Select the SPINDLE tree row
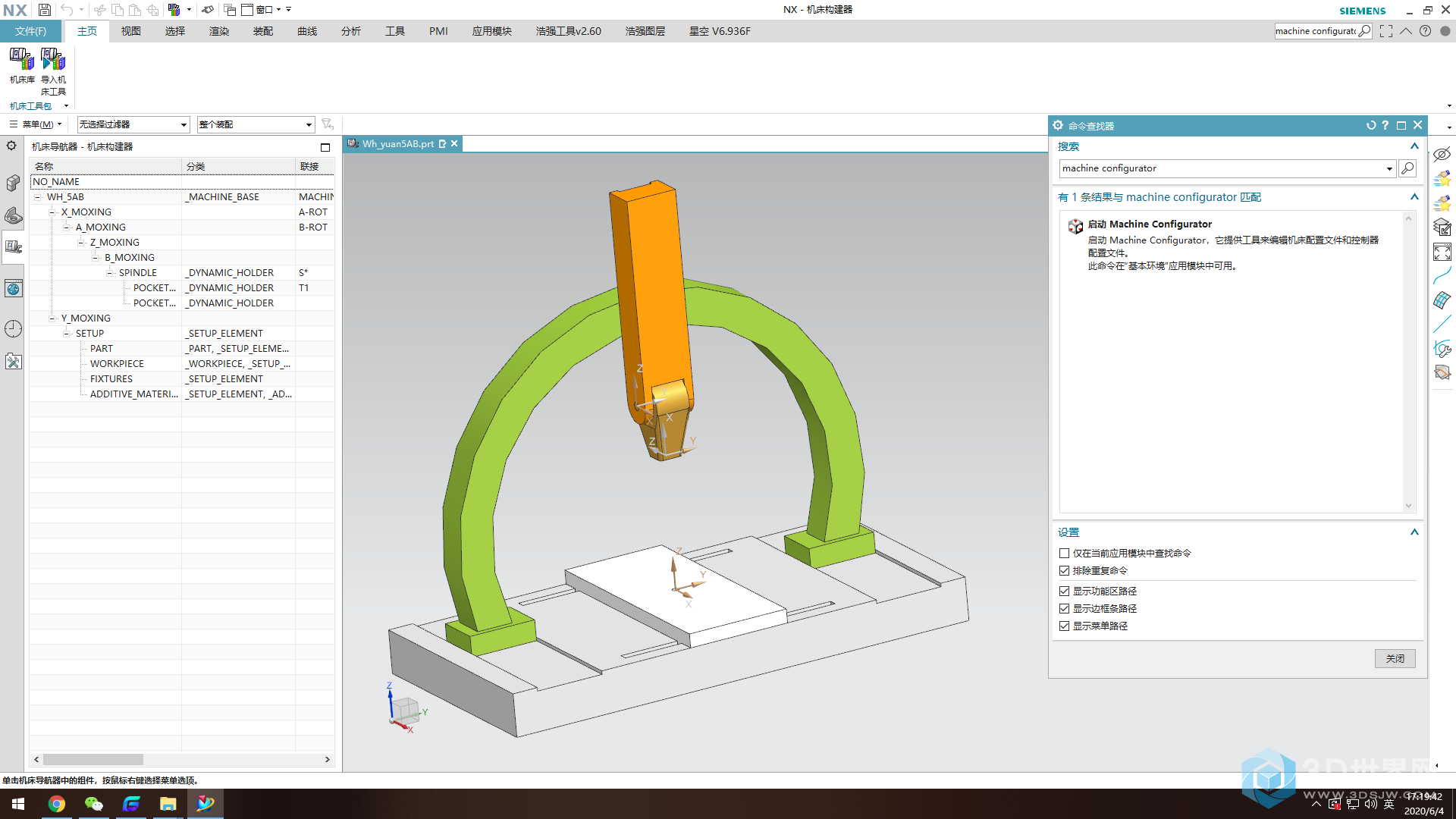The height and width of the screenshot is (819, 1456). (181, 273)
